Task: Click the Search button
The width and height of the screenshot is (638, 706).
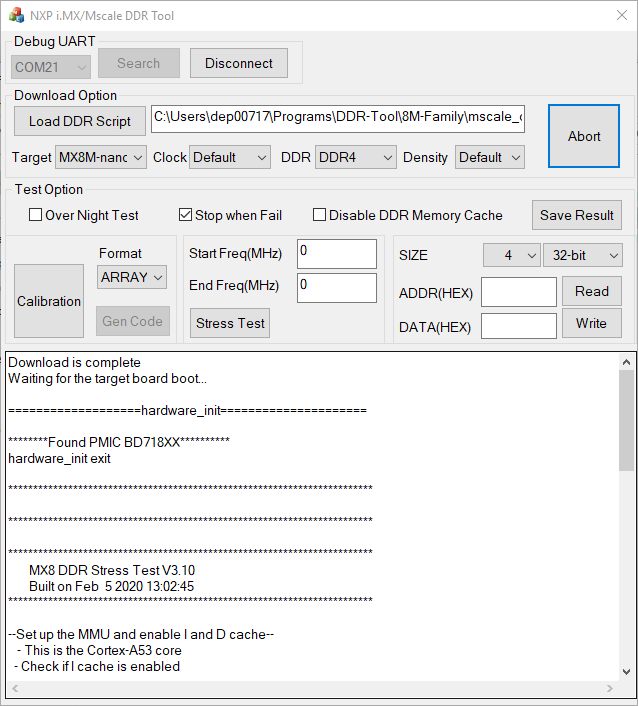Action: click(139, 63)
